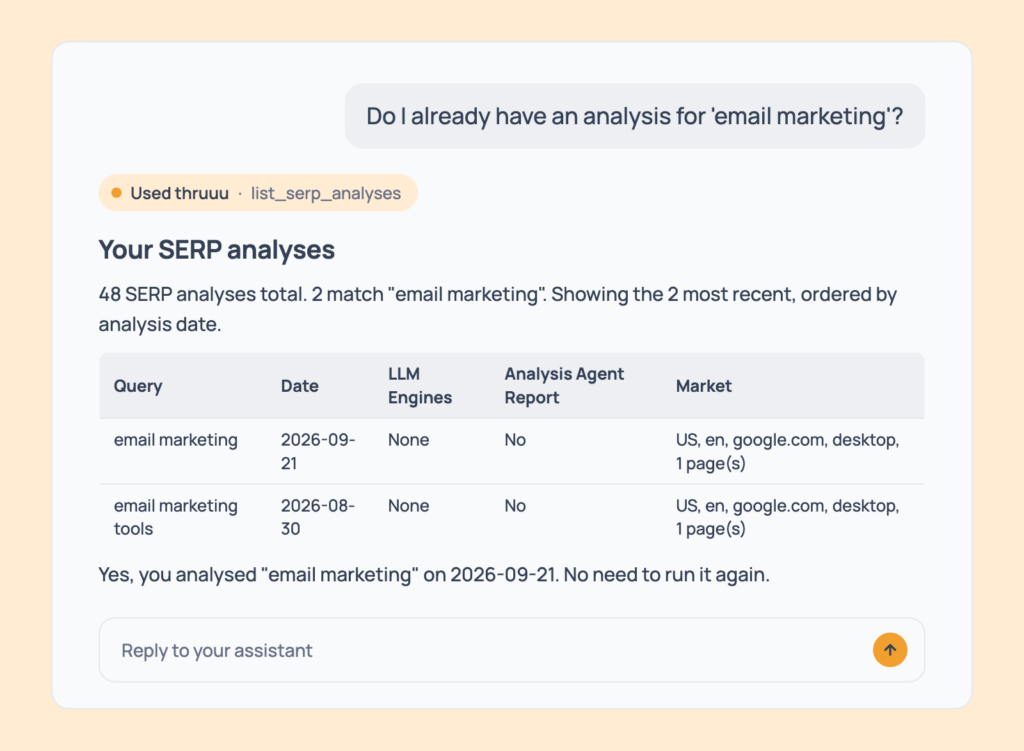Click the orange status dot beside "Used thruuu"
Viewport: 1024px width, 751px height.
pyautogui.click(x=116, y=193)
